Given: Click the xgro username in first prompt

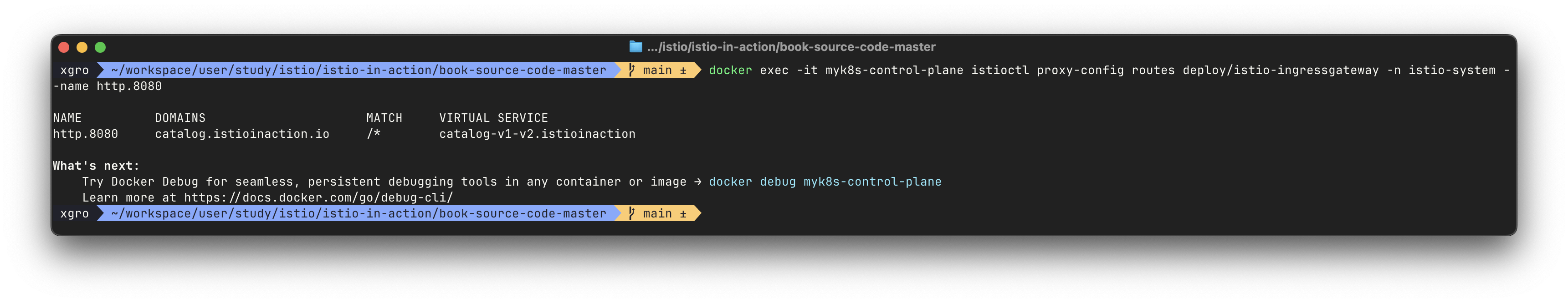Looking at the screenshot, I should tap(74, 70).
